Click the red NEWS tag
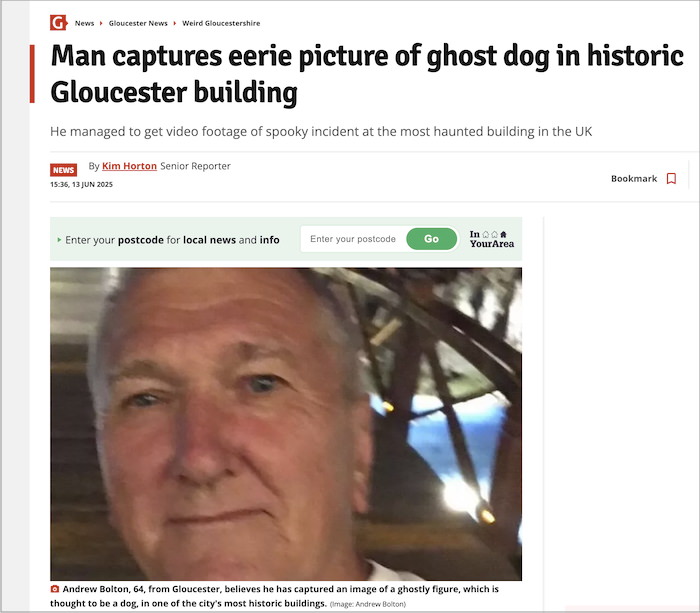This screenshot has height=613, width=700. click(x=63, y=170)
